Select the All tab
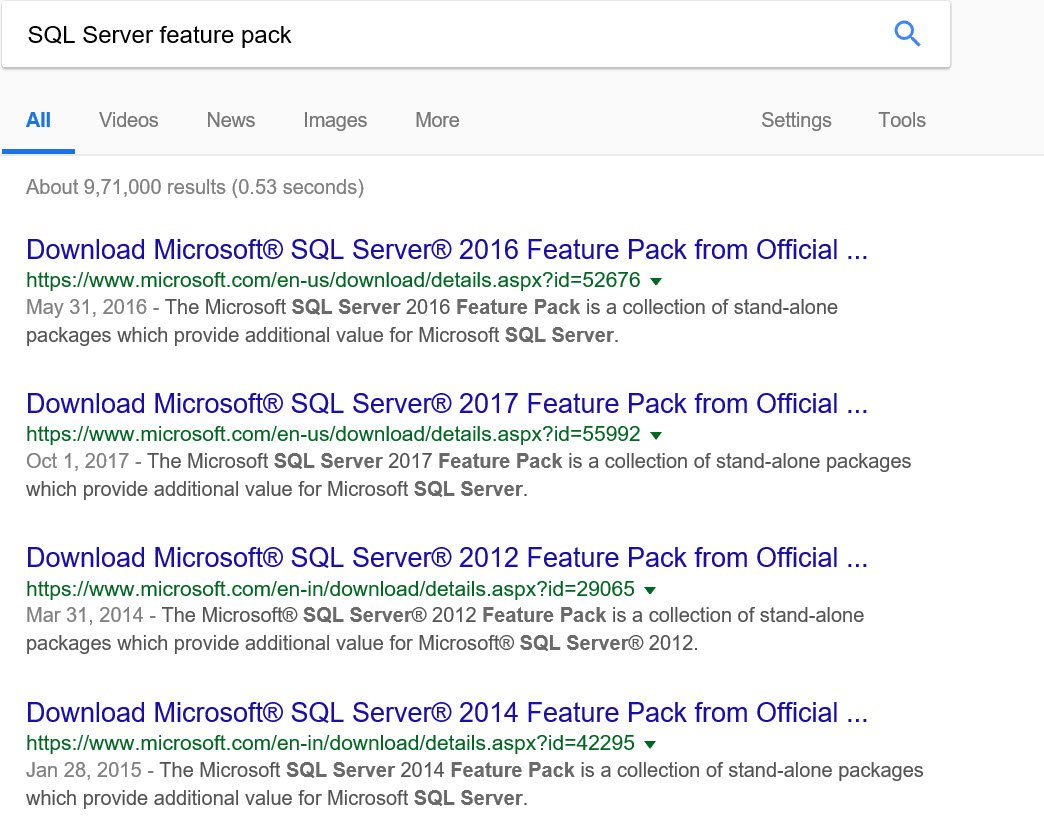The width and height of the screenshot is (1044, 837). point(38,120)
